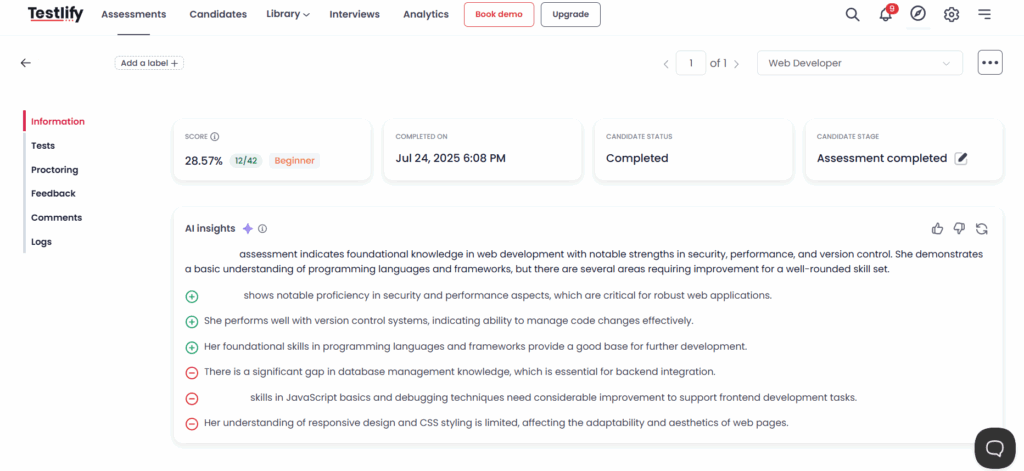Click red minus icon beside database management gap
This screenshot has height=471, width=1024.
pos(191,372)
